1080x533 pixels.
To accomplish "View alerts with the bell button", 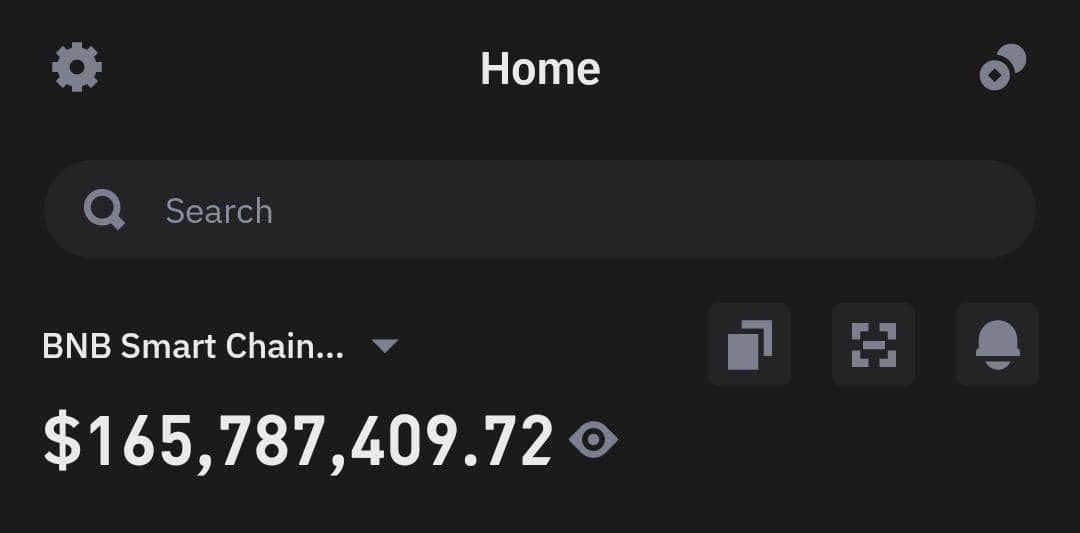I will click(997, 345).
